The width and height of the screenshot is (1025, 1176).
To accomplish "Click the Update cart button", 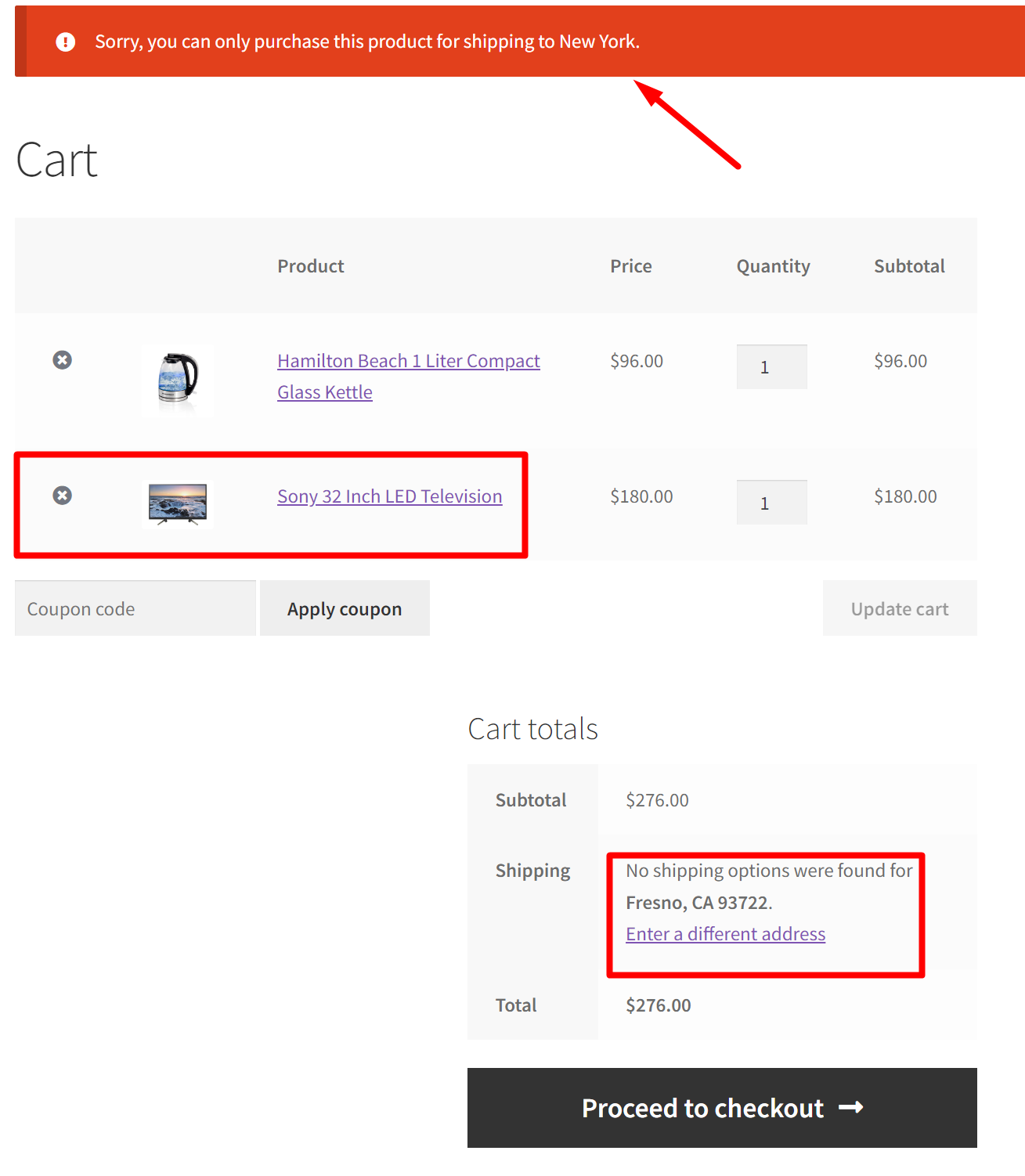I will point(899,608).
